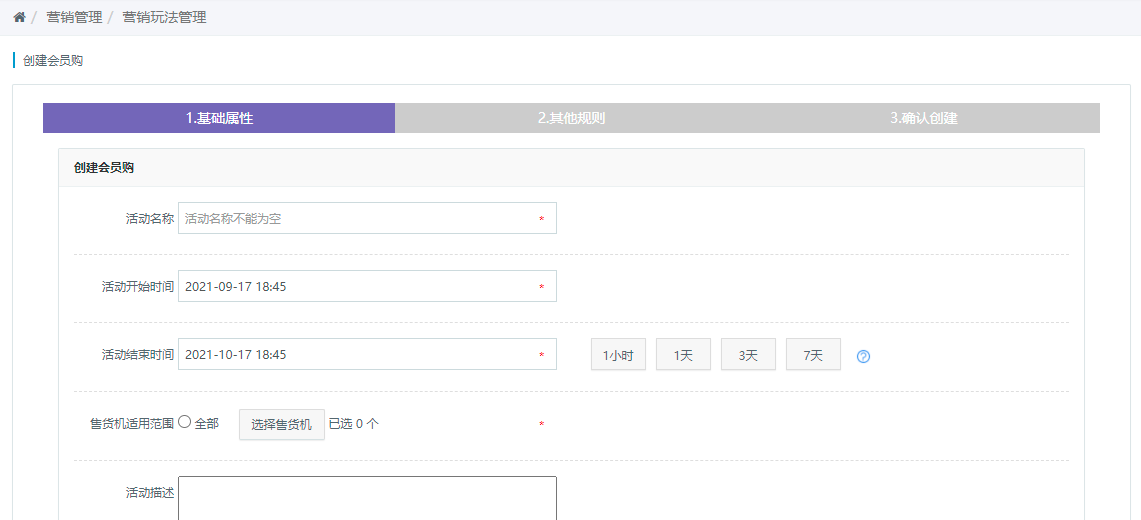
Task: Click the 活动结束时间 label
Action: pyautogui.click(x=138, y=355)
